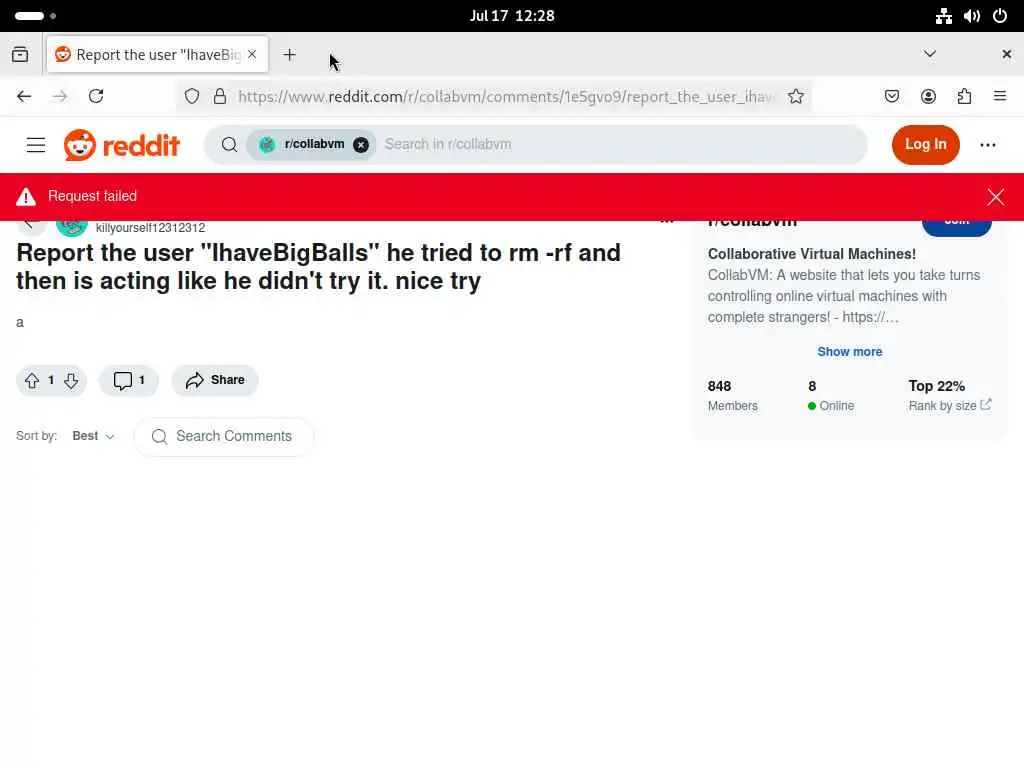Image resolution: width=1024 pixels, height=768 pixels.
Task: Upvote the post
Action: tap(32, 380)
